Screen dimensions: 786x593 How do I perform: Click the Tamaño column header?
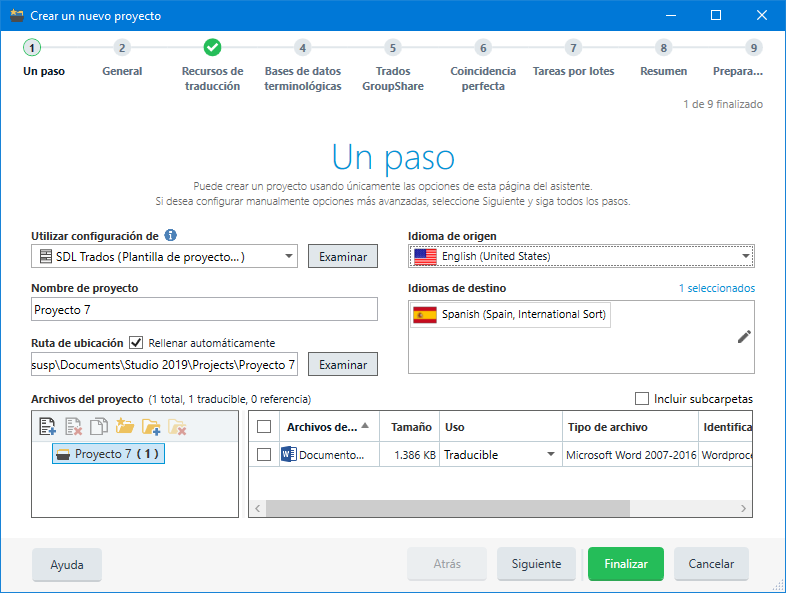point(411,427)
